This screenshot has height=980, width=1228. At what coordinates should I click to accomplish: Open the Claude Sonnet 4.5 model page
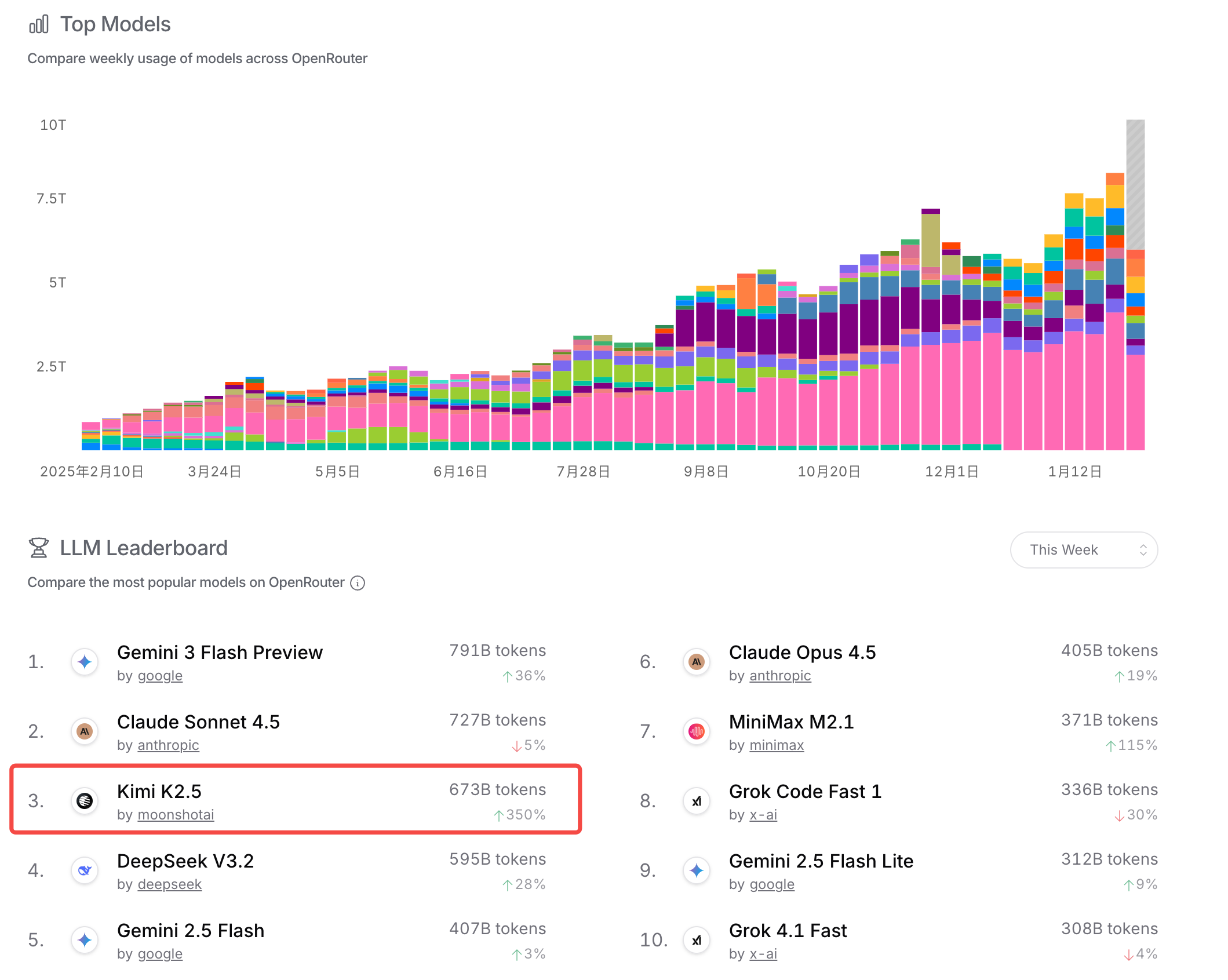click(x=198, y=722)
